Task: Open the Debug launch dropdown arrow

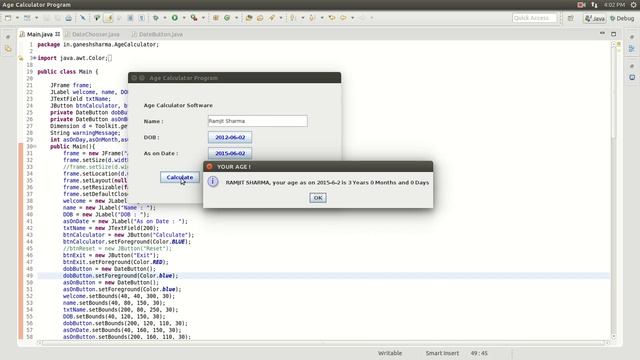Action: [x=164, y=18]
